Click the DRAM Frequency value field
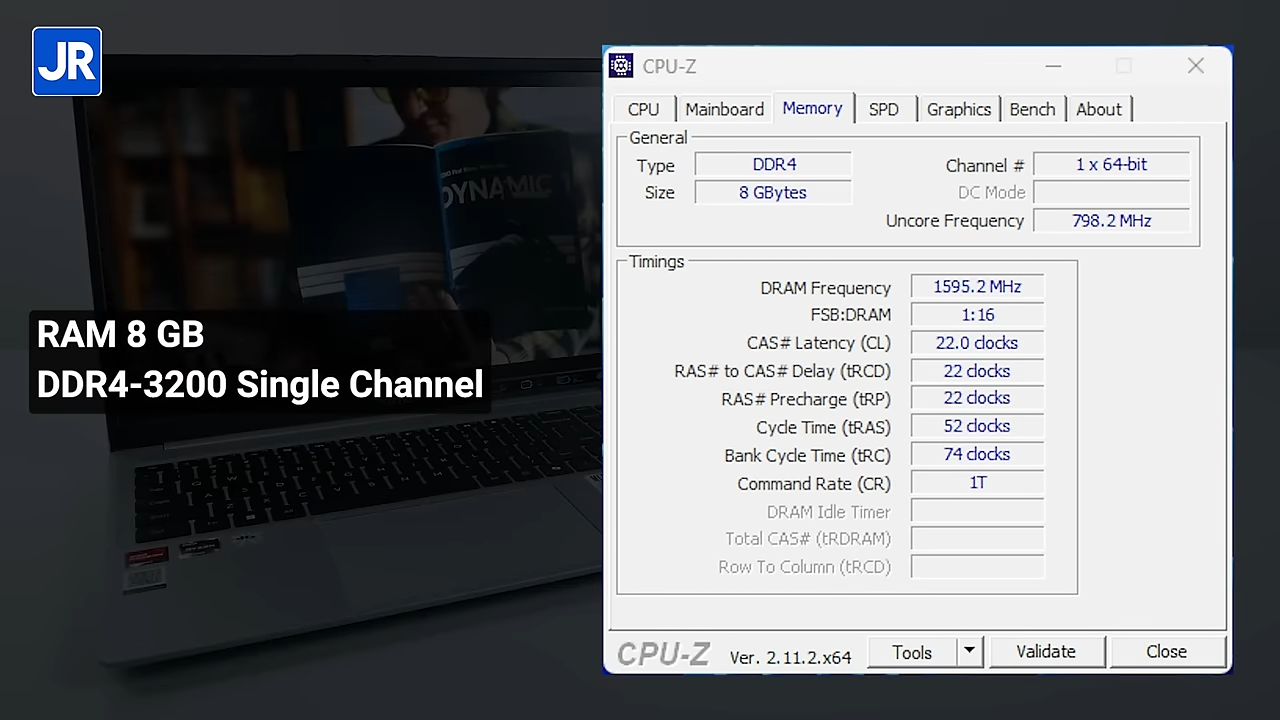The width and height of the screenshot is (1280, 720). coord(977,287)
